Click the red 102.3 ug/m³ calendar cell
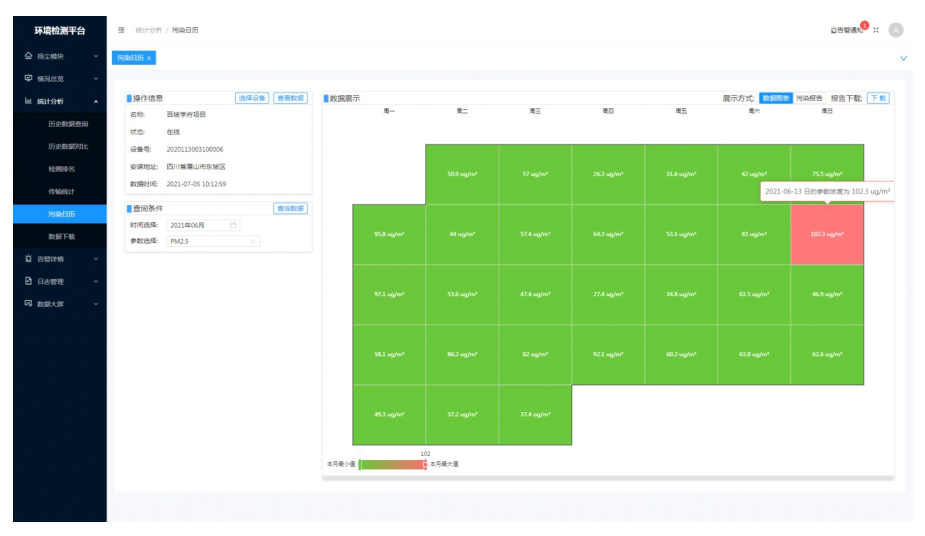The height and width of the screenshot is (536, 925). 827,234
